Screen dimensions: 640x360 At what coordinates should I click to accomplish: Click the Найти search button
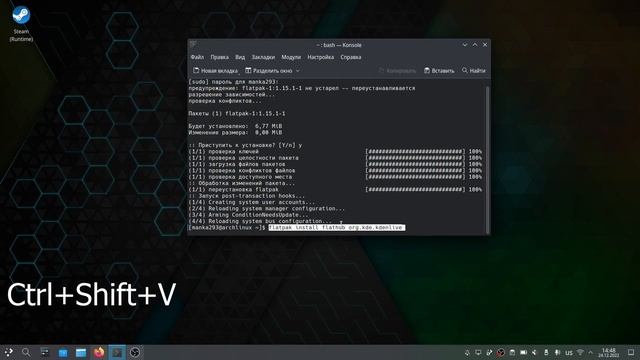tap(473, 71)
